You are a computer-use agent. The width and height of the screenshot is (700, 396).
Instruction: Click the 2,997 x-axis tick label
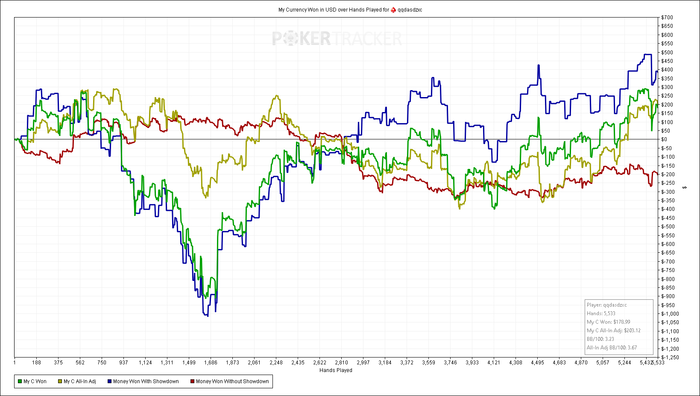(363, 363)
